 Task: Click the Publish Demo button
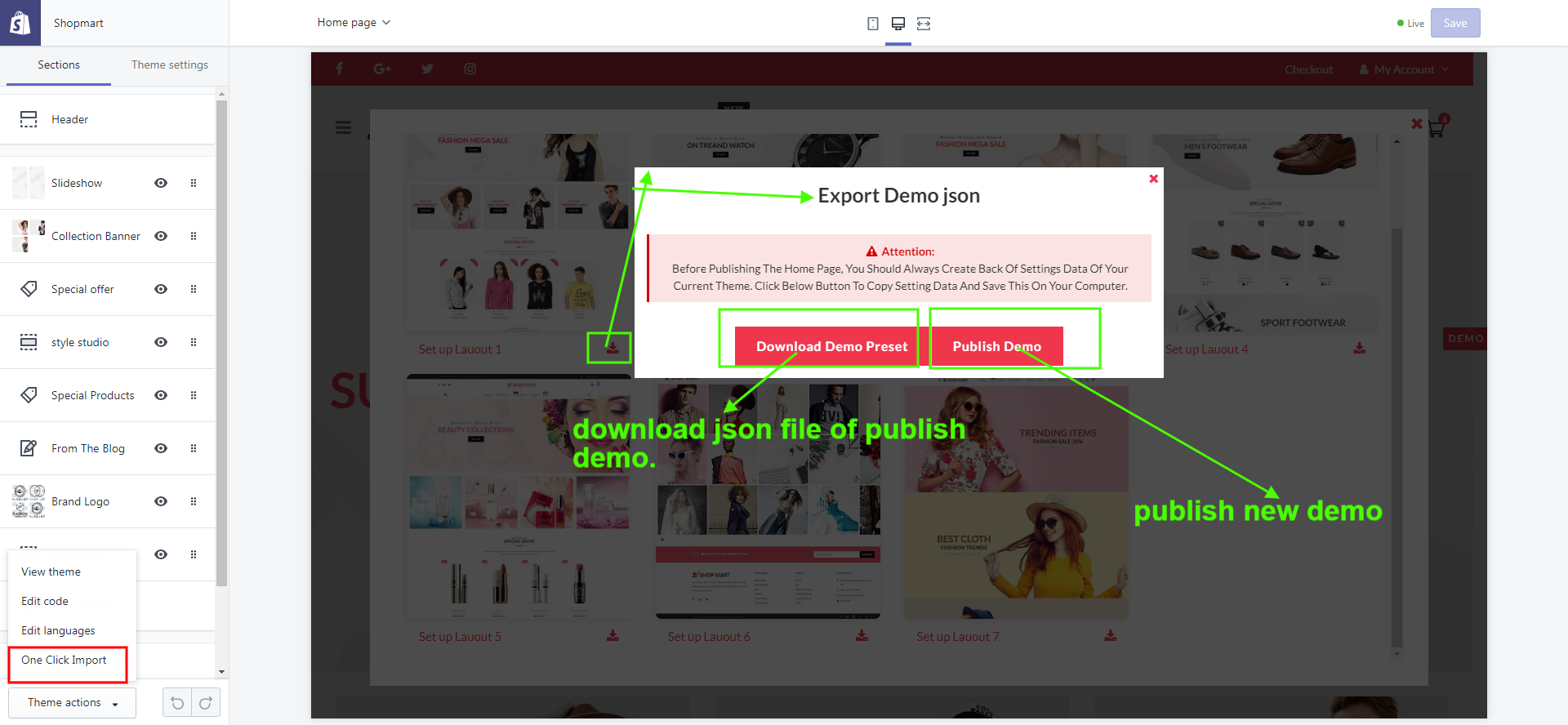click(x=996, y=346)
